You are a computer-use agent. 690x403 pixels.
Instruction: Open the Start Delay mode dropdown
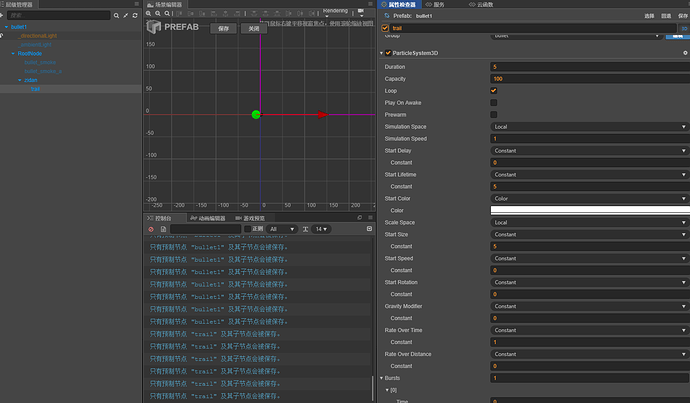pyautogui.click(x=589, y=150)
